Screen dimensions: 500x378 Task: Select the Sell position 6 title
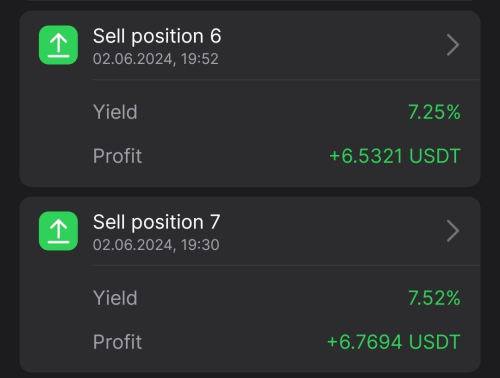click(x=157, y=36)
